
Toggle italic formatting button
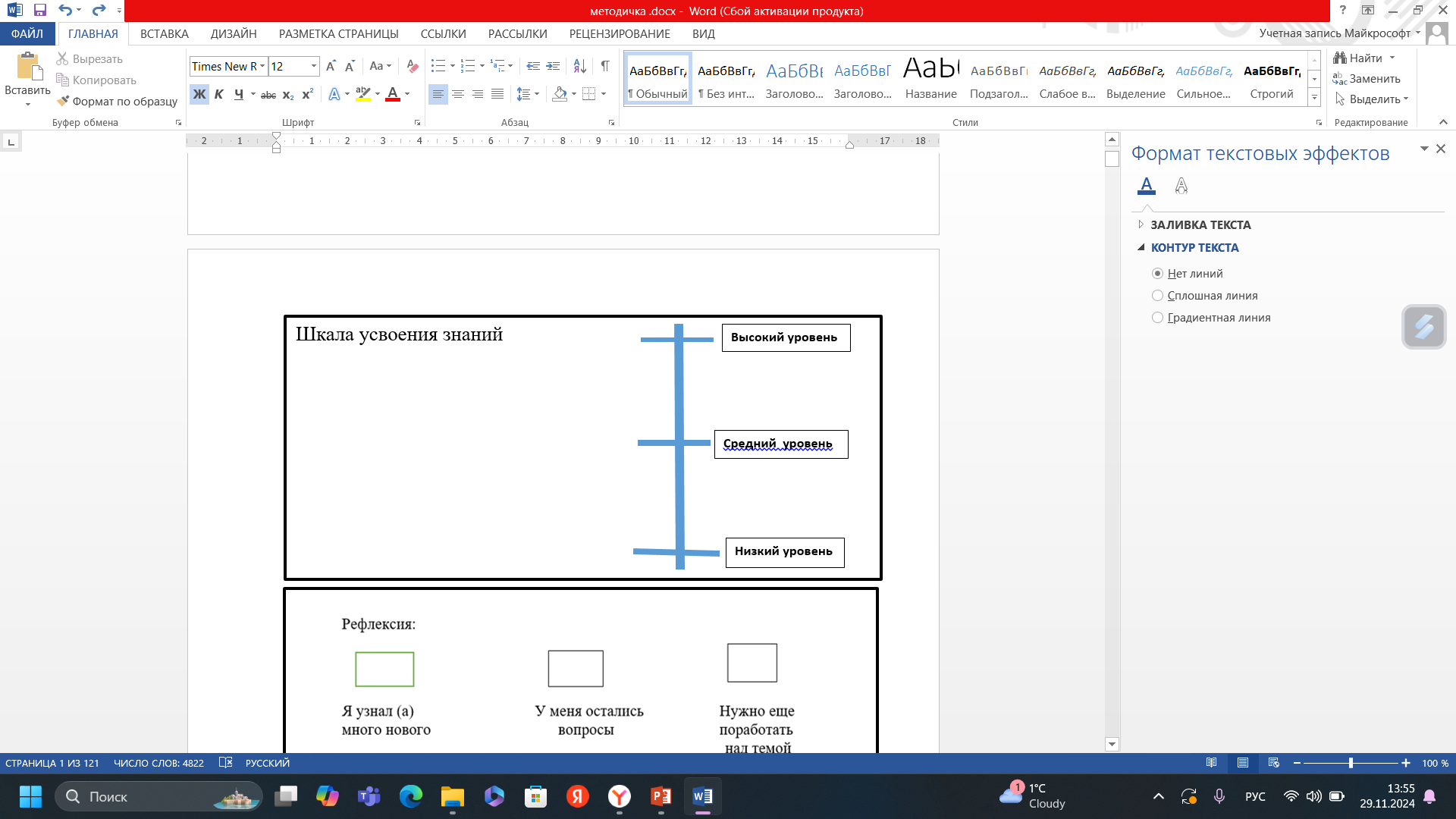tap(218, 94)
